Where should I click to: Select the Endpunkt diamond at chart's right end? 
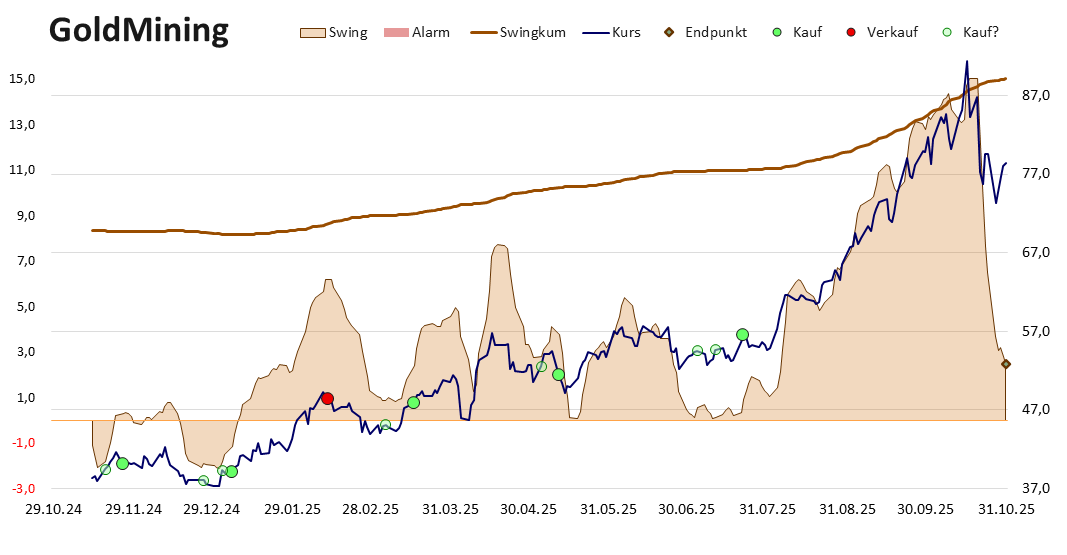tap(1006, 364)
